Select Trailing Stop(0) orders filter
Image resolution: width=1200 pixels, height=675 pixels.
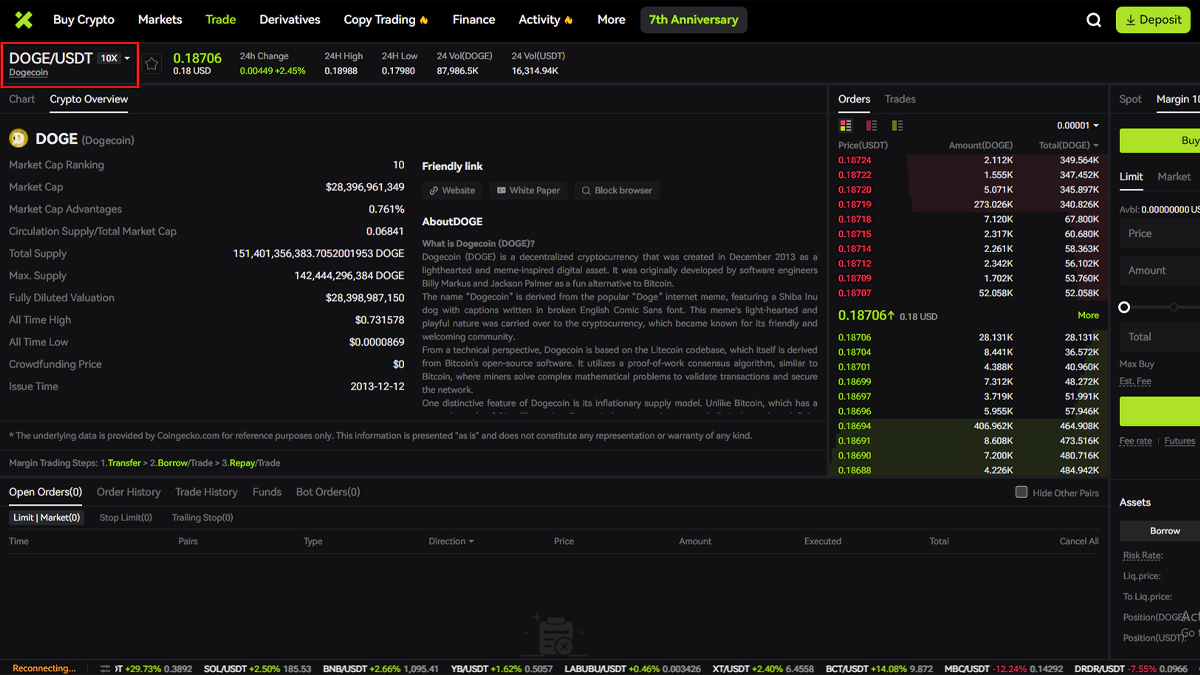click(x=202, y=518)
